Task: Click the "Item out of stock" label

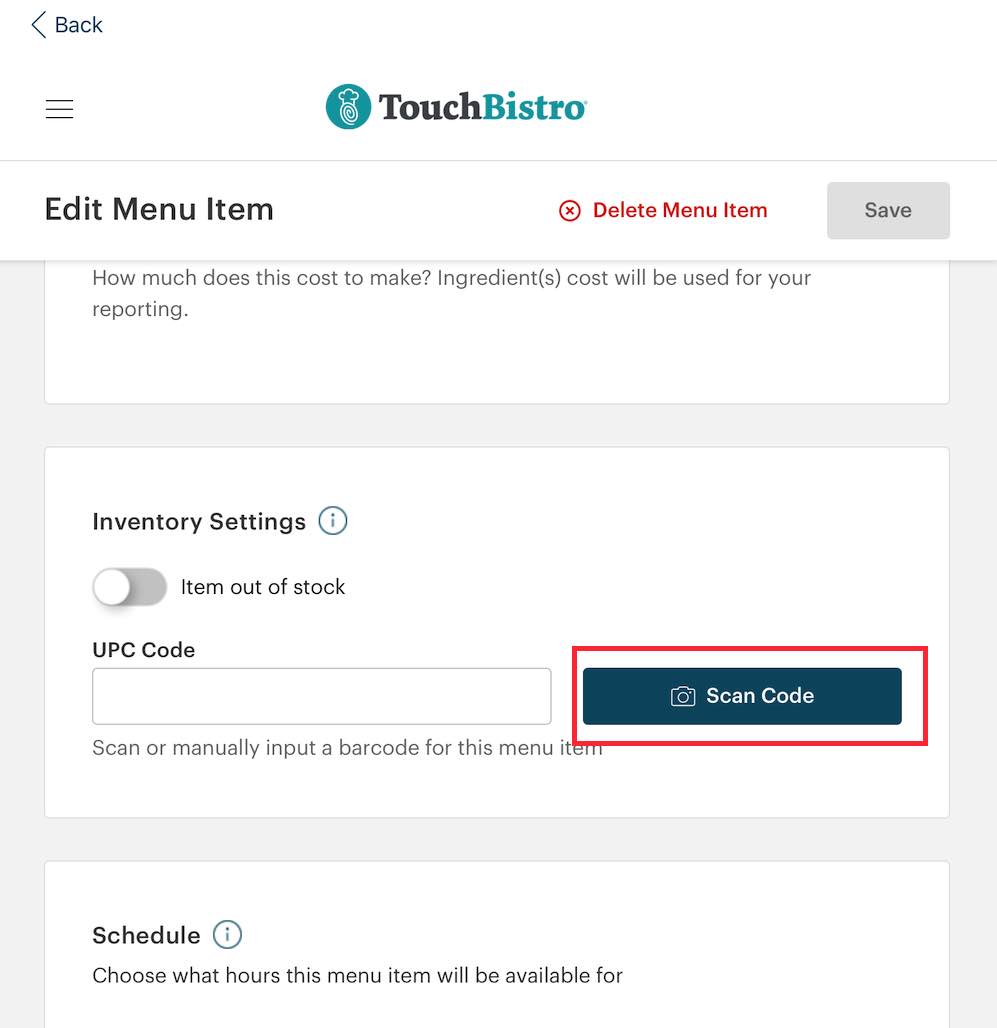Action: click(x=263, y=587)
